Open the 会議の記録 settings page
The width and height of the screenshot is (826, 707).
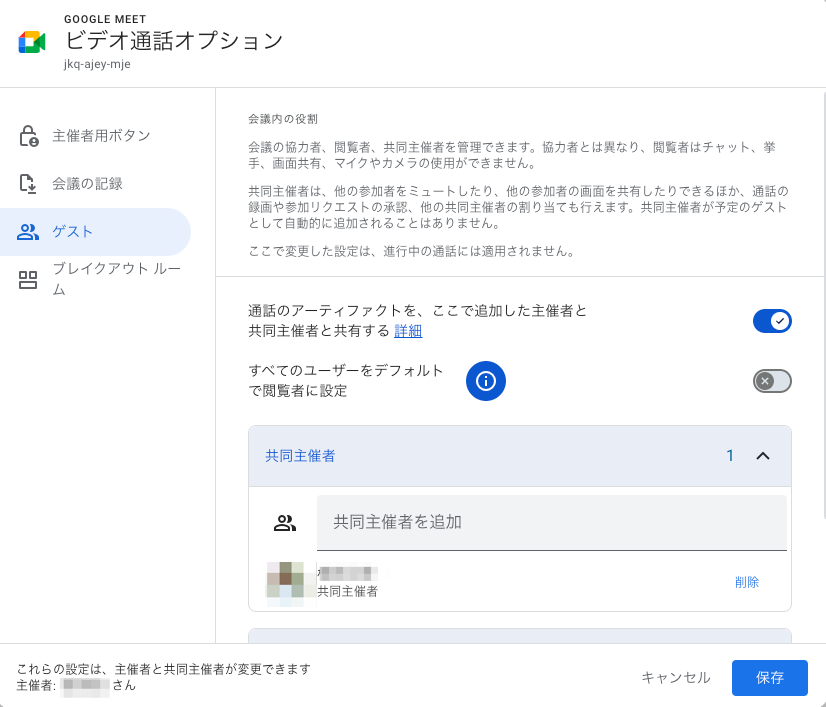[x=78, y=183]
